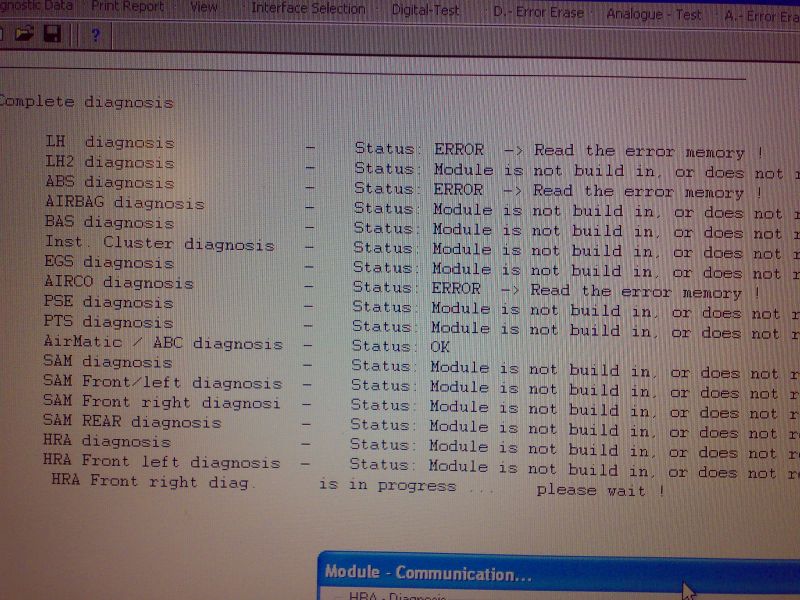Click the LH diagnosis ERROR status line

400,148
